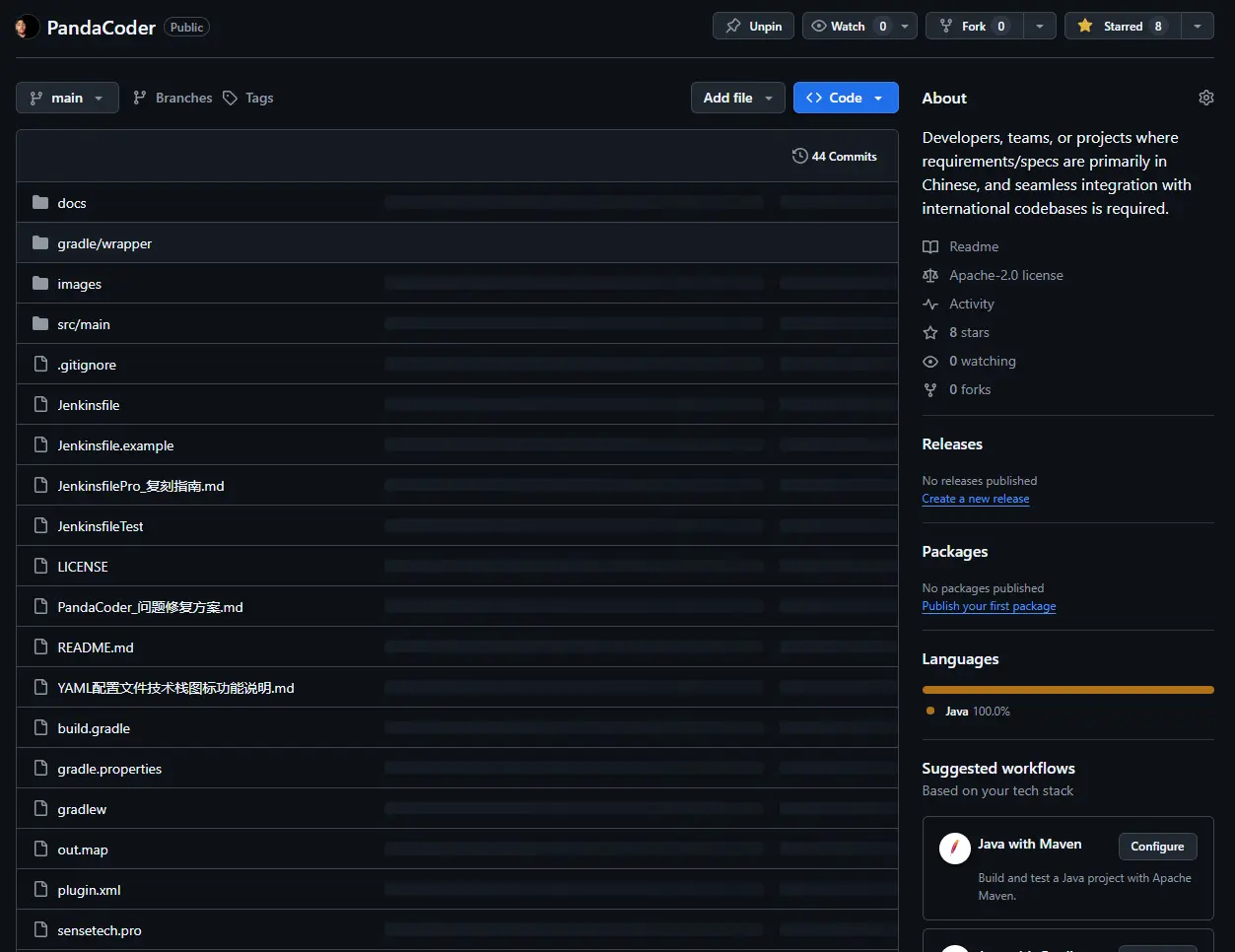Click Publish your first package link
This screenshot has width=1235, height=952.
click(x=989, y=606)
